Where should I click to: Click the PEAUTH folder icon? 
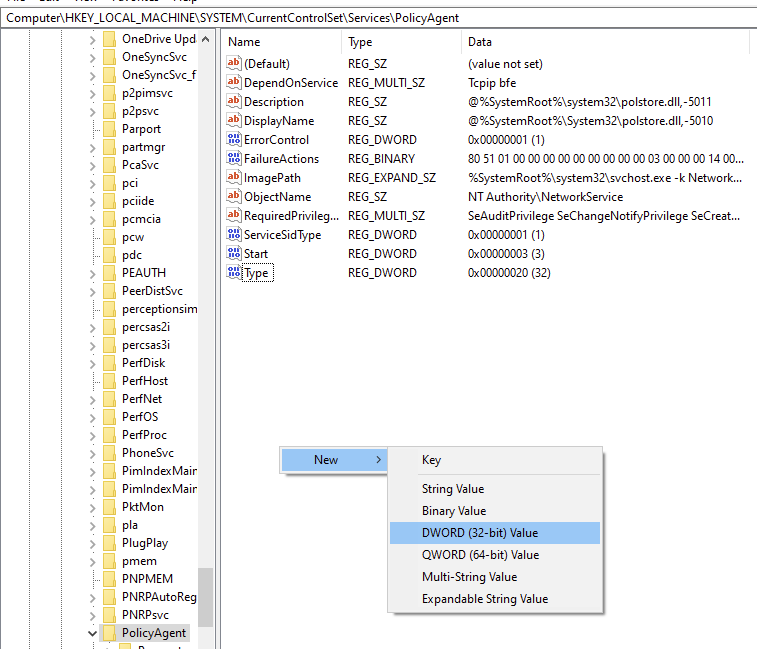click(x=110, y=273)
